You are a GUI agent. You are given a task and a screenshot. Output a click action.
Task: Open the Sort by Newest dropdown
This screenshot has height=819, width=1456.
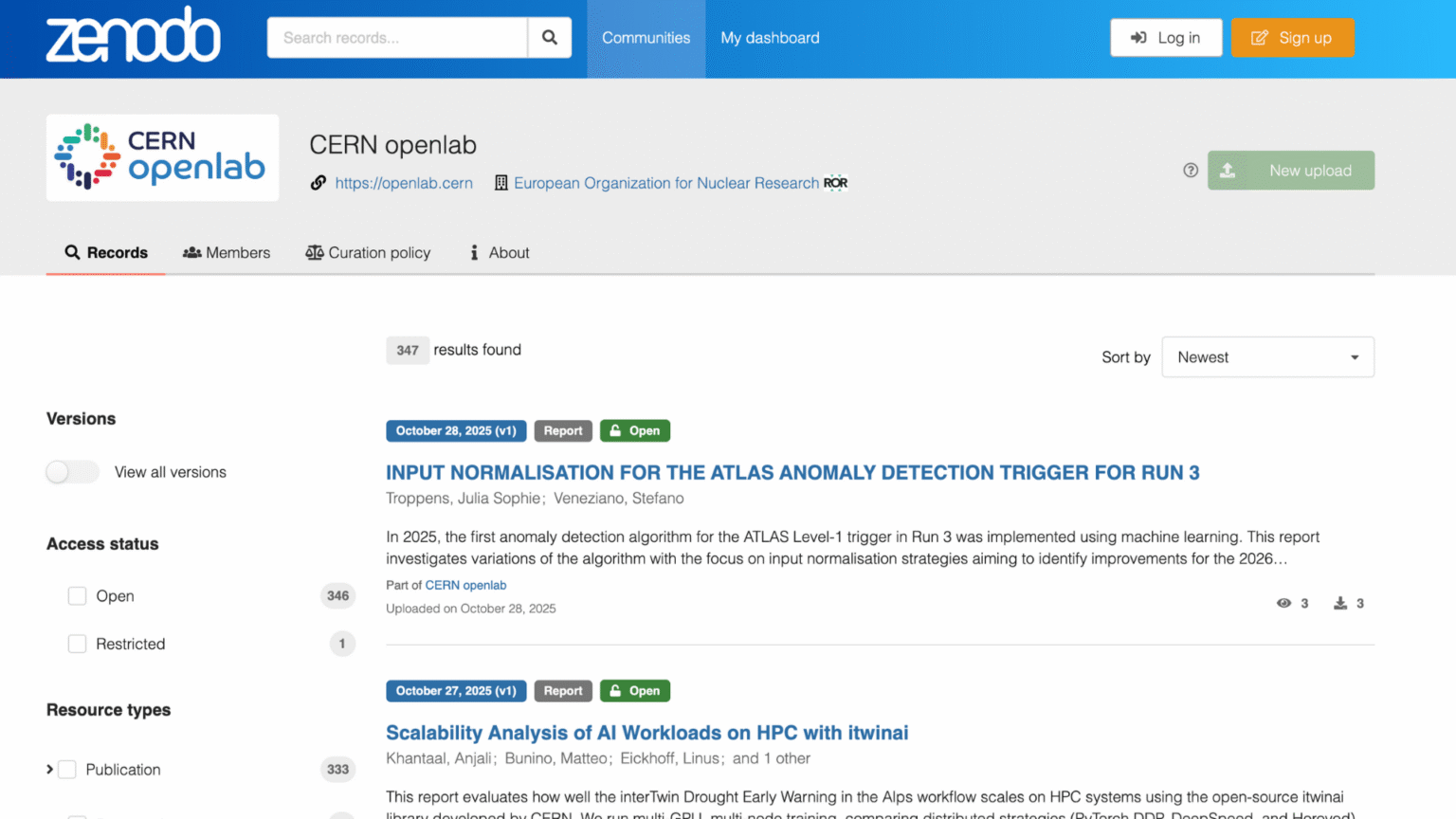click(x=1267, y=356)
